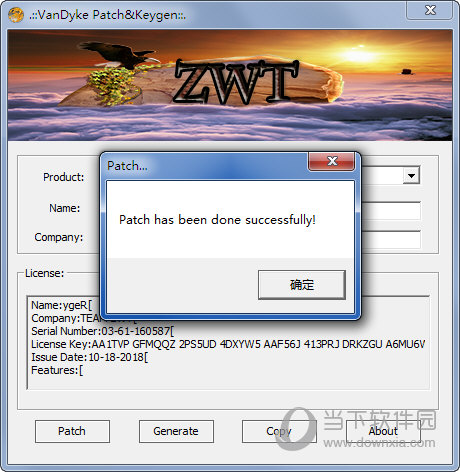Click the Copy button
This screenshot has height=472, width=460.
point(279,431)
